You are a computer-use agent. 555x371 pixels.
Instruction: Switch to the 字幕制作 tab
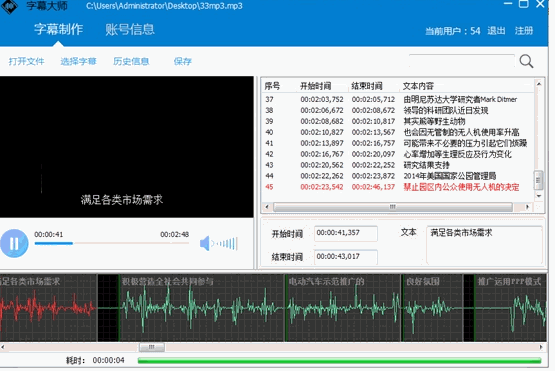point(59,29)
